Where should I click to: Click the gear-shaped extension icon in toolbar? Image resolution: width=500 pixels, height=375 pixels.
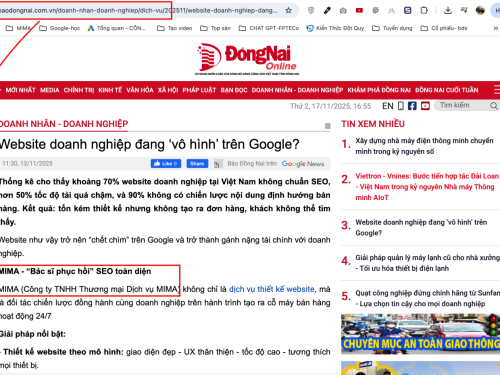pyautogui.click(x=375, y=10)
